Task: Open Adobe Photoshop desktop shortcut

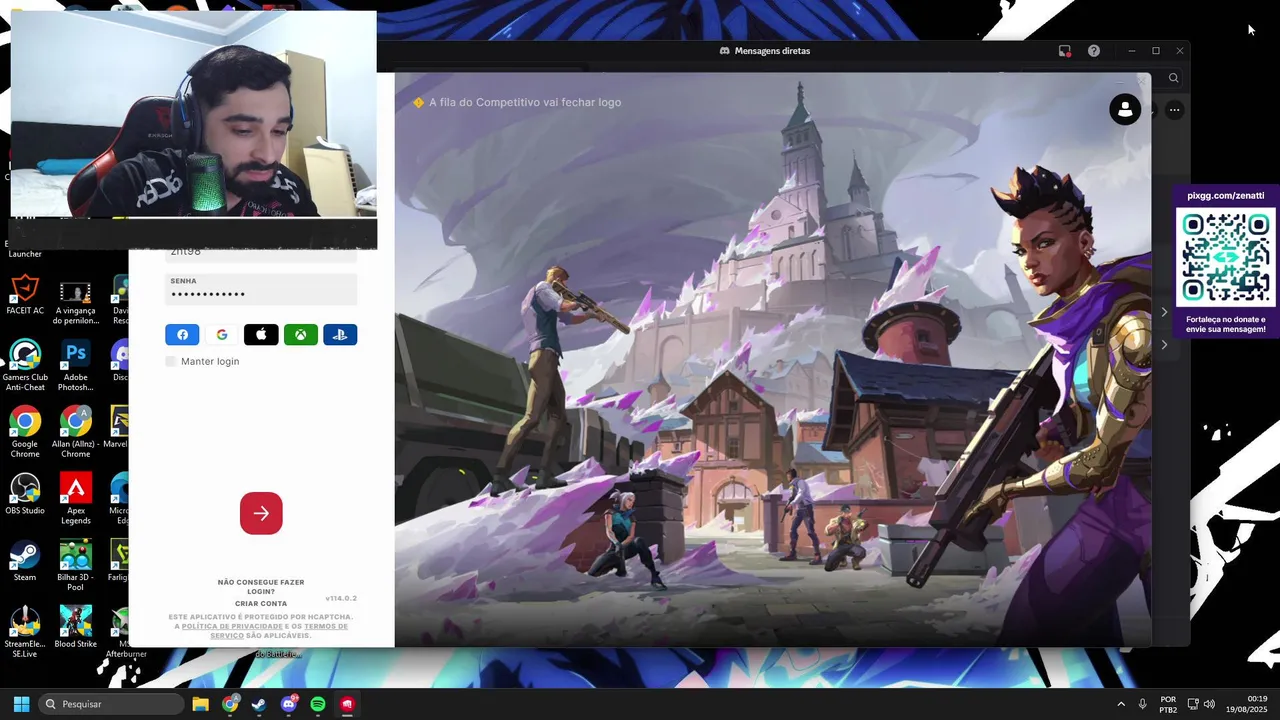Action: coord(75,366)
